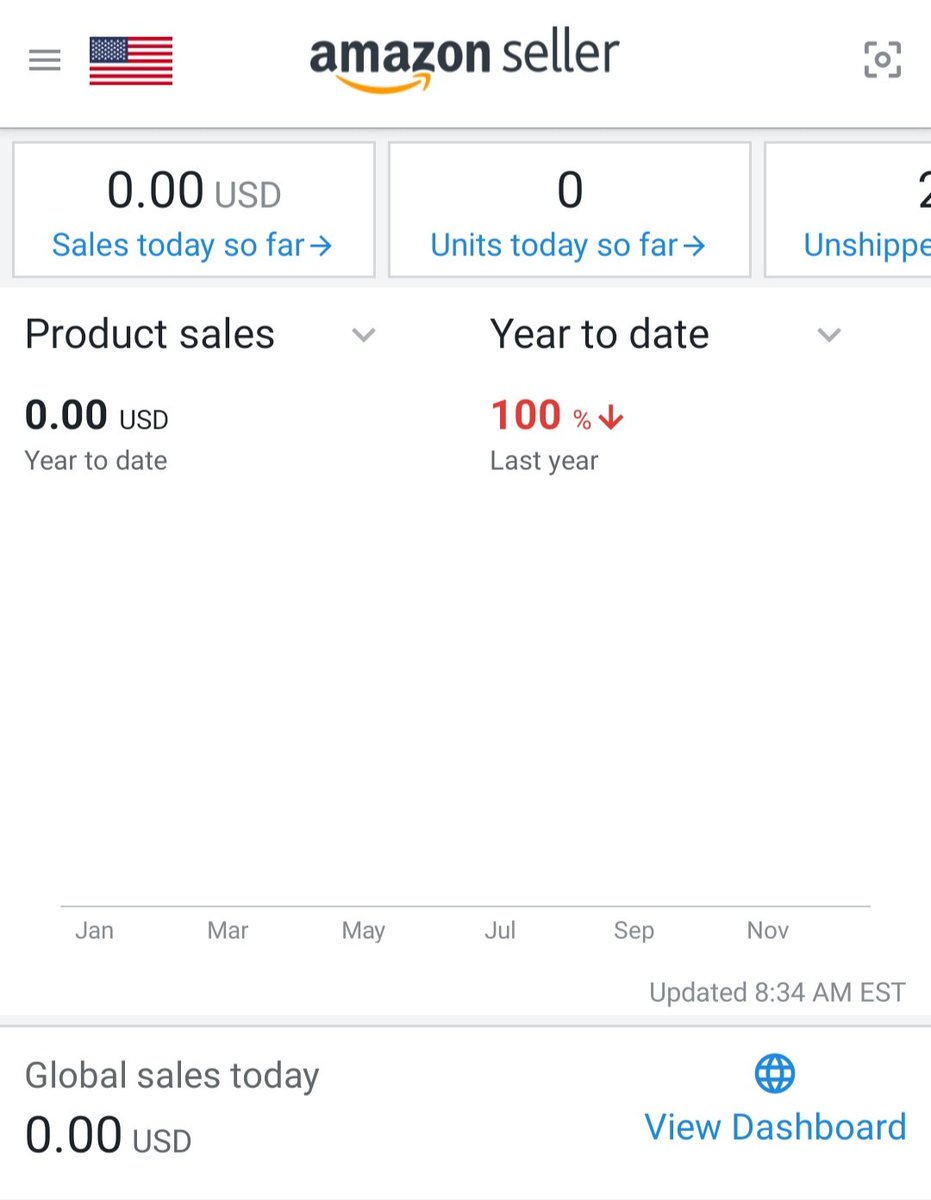Tap arrow beside Sales today so far
This screenshot has height=1200, width=931.
[320, 245]
